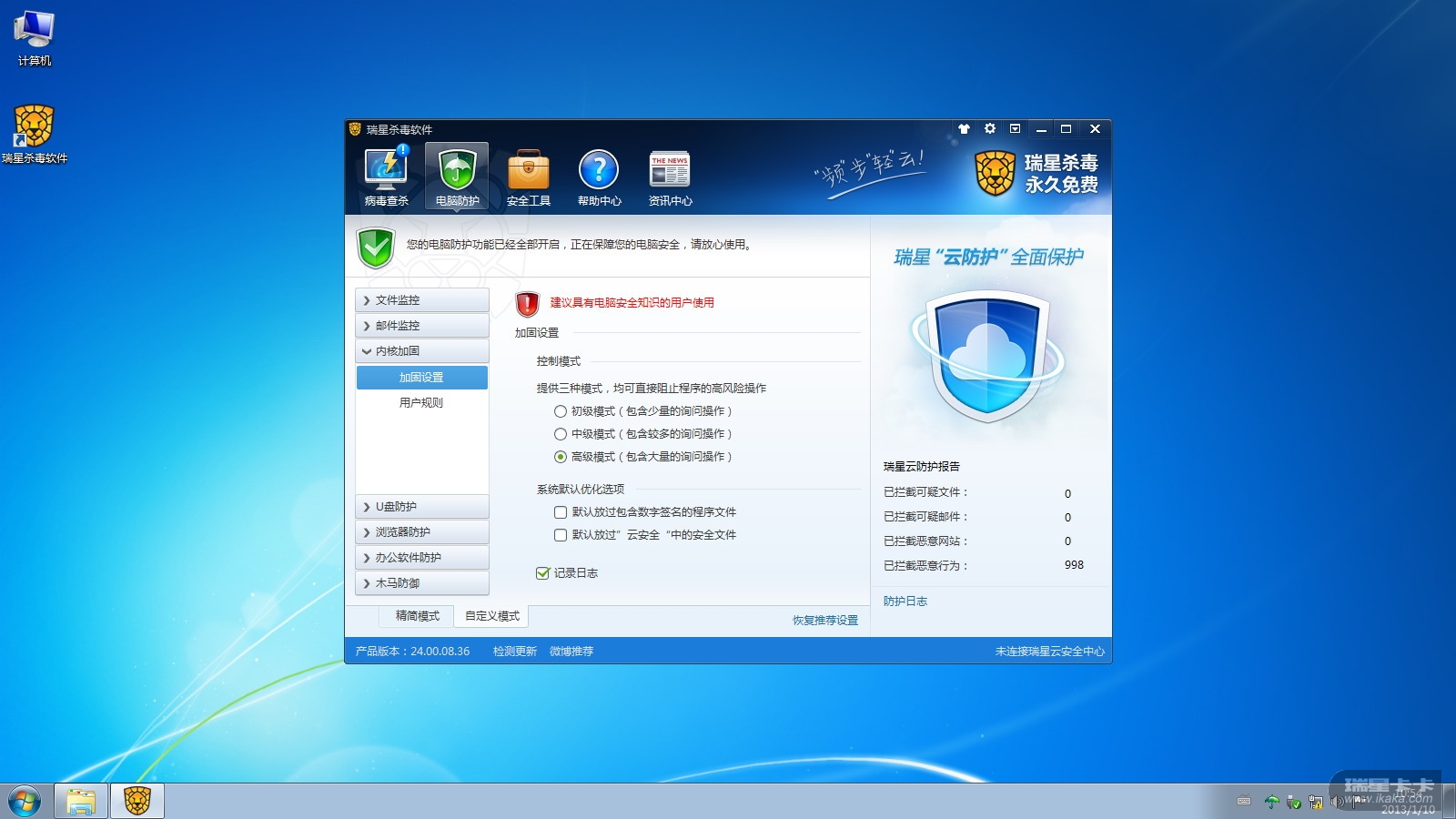This screenshot has height=819, width=1456.
Task: Uncheck the 记录日志 checkbox
Action: [543, 573]
